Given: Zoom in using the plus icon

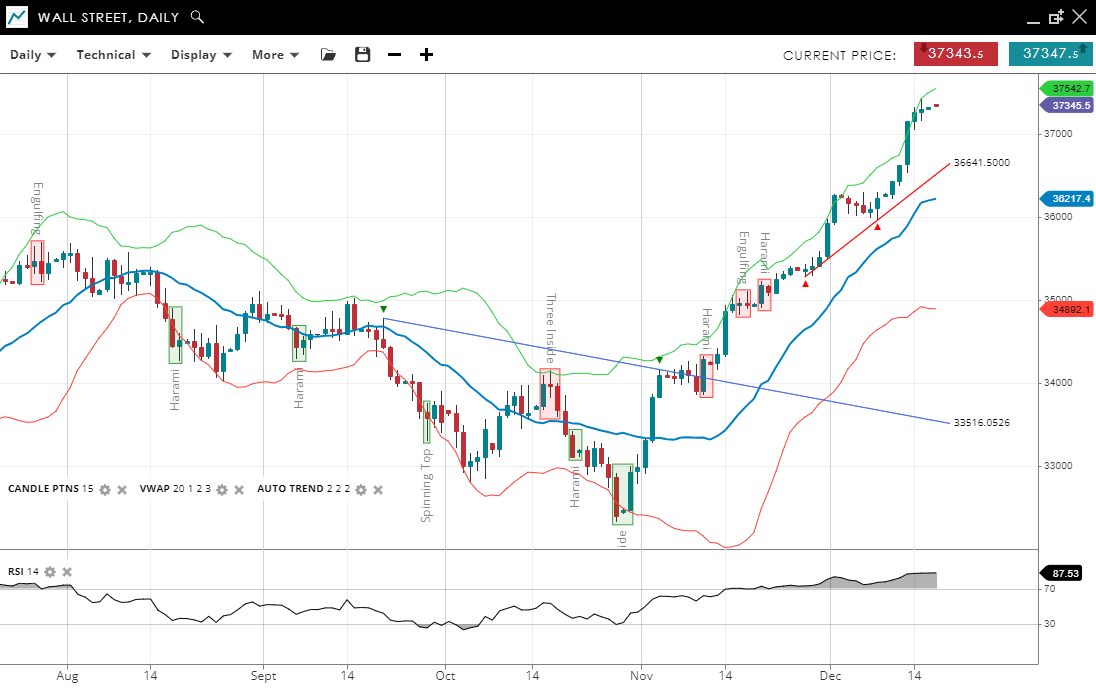Looking at the screenshot, I should [x=426, y=55].
